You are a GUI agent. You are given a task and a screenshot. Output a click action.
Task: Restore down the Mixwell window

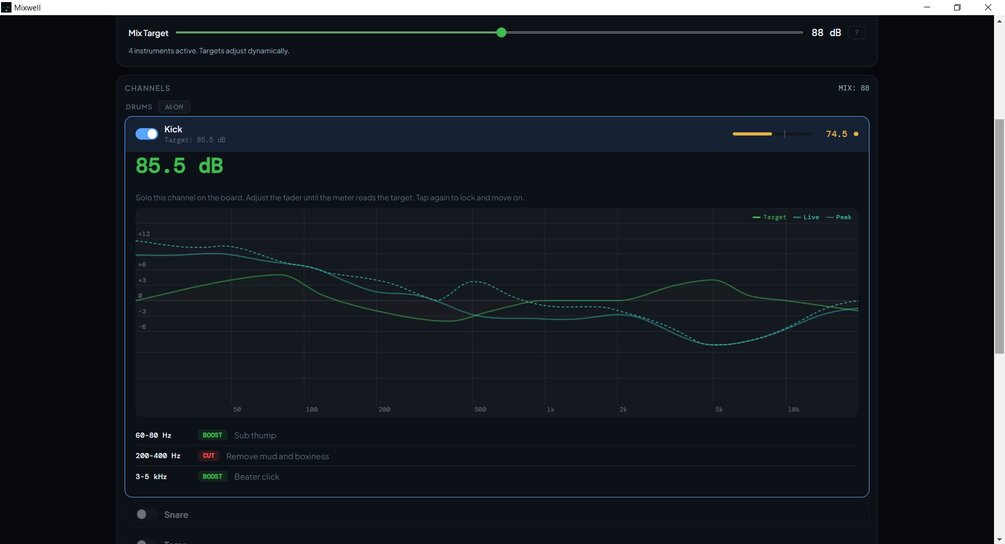click(957, 8)
